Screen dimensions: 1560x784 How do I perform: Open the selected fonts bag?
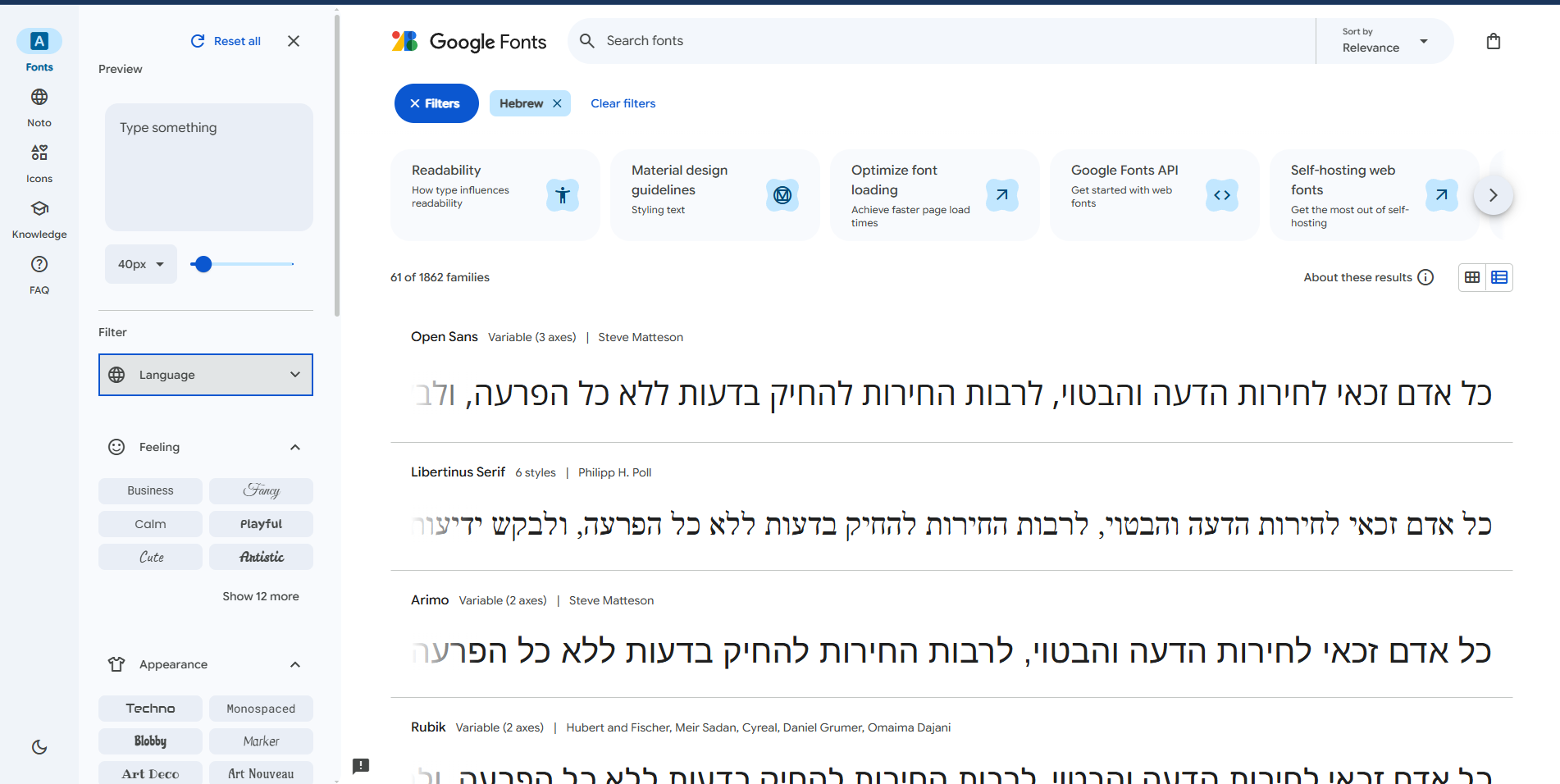pyautogui.click(x=1494, y=40)
